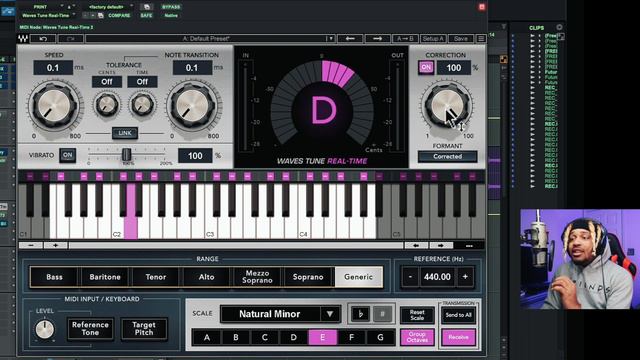Toggle Group Octaves button

[417, 337]
